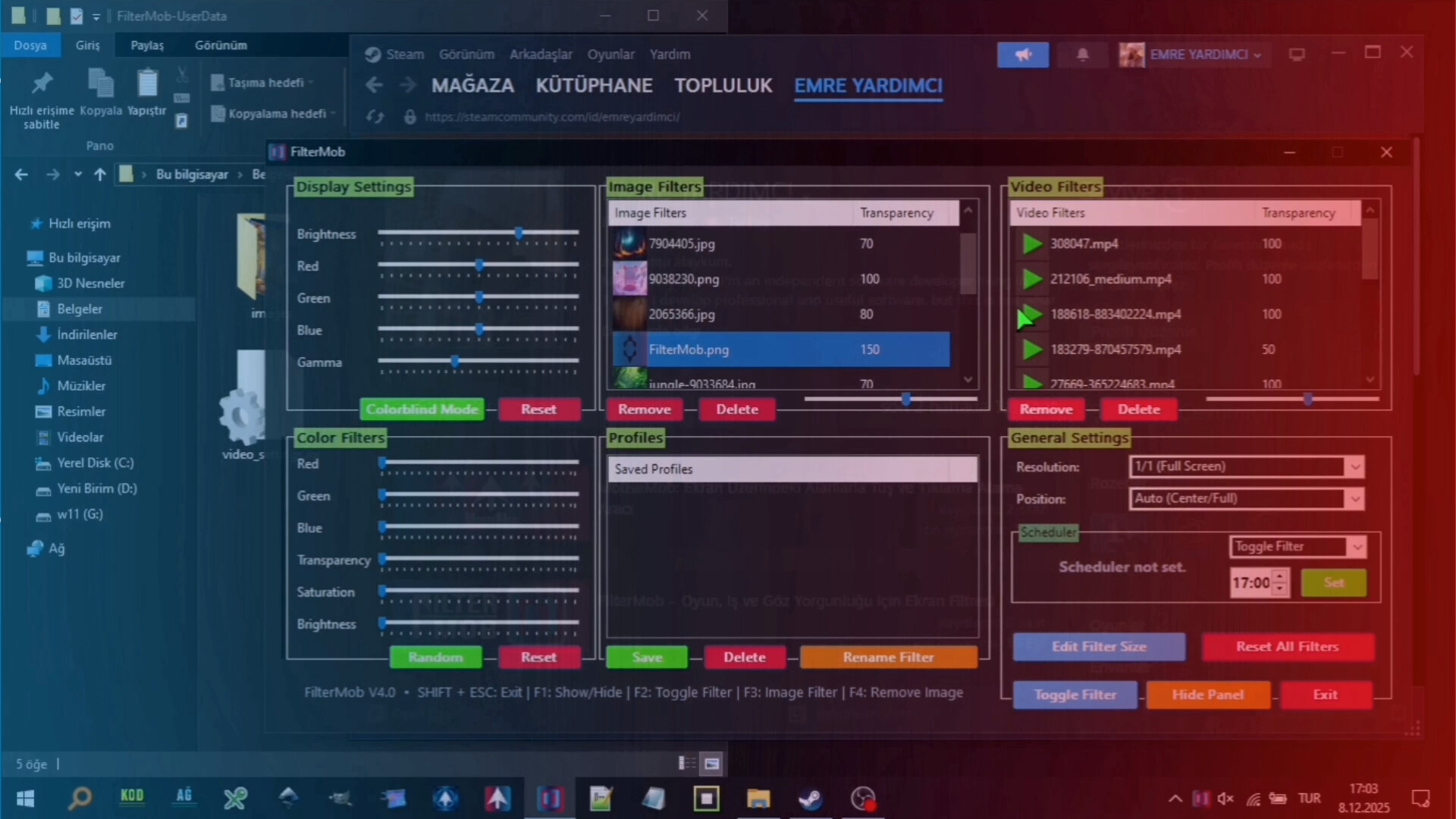This screenshot has height=819, width=1456.
Task: Click Reset All Filters
Action: pyautogui.click(x=1287, y=647)
